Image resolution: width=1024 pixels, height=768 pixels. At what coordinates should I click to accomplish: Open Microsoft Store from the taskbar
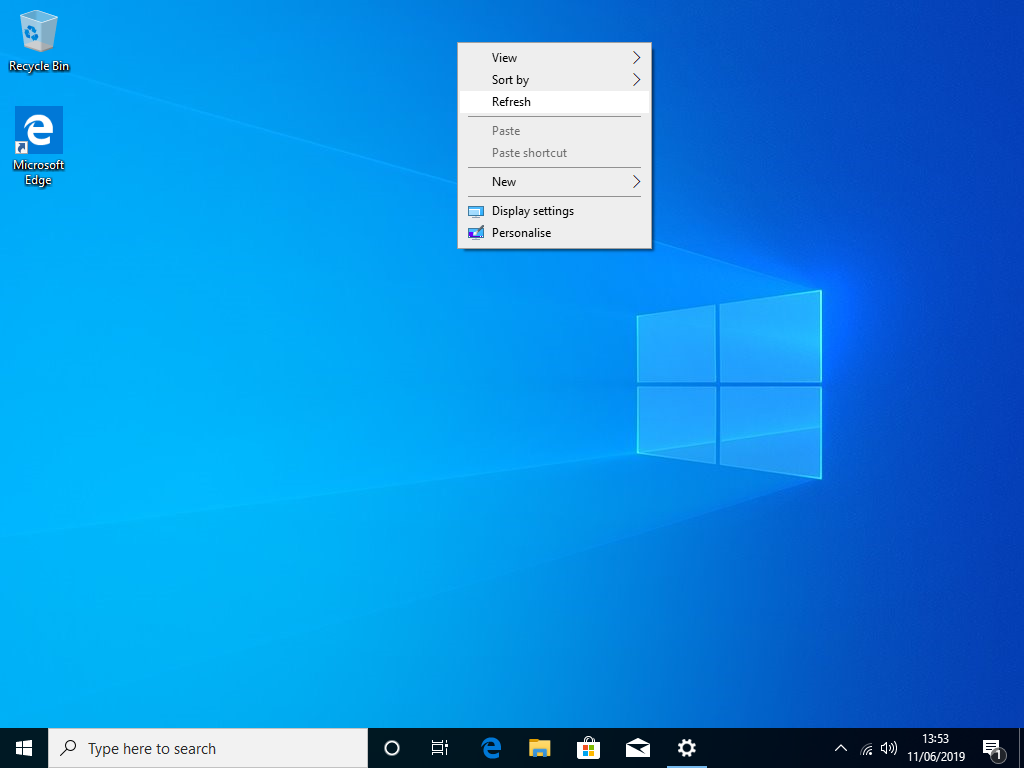(x=588, y=748)
